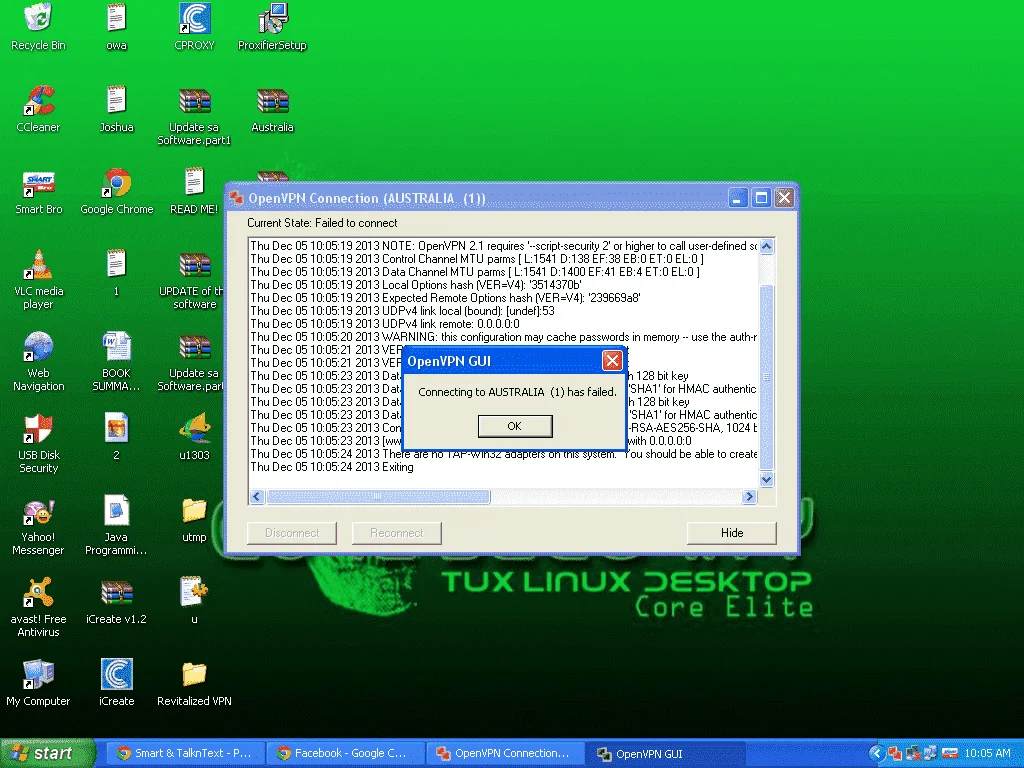The height and width of the screenshot is (768, 1024).
Task: Expand hidden system tray icons arrow
Action: 877,753
